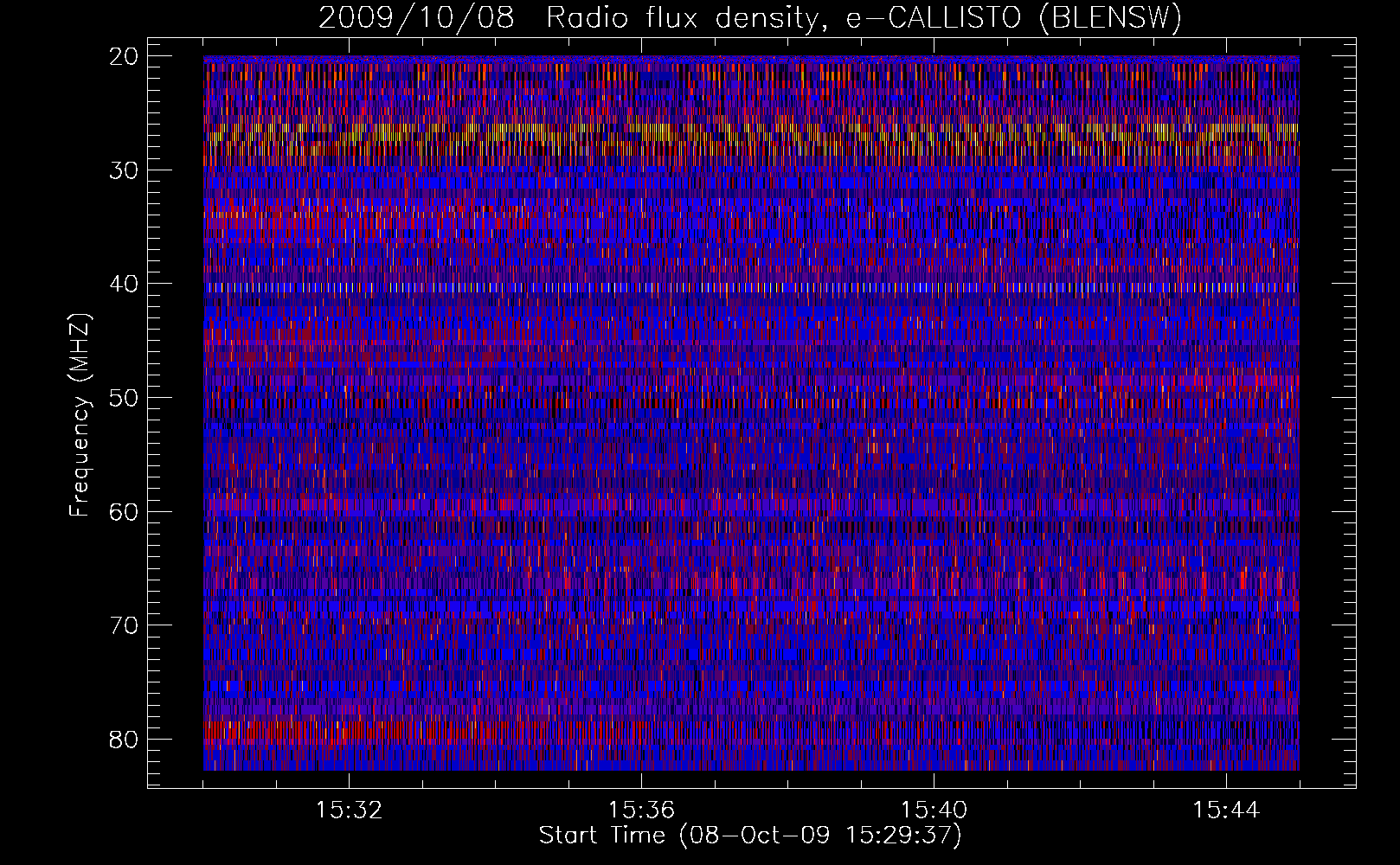Click the 20 MHz frequency tick label
This screenshot has height=865, width=1400.
click(x=125, y=56)
